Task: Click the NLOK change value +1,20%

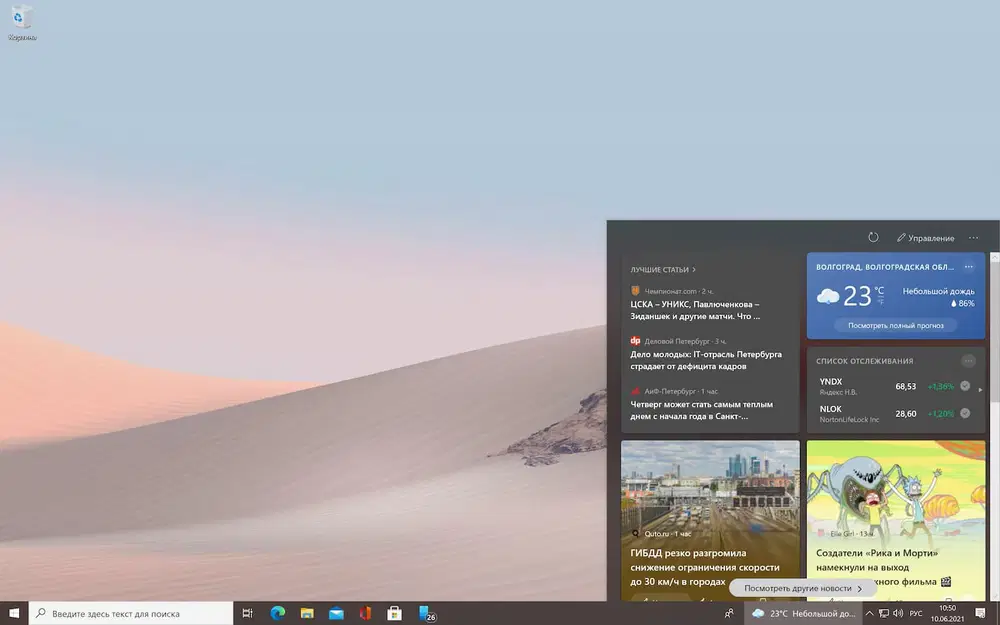Action: (x=941, y=414)
